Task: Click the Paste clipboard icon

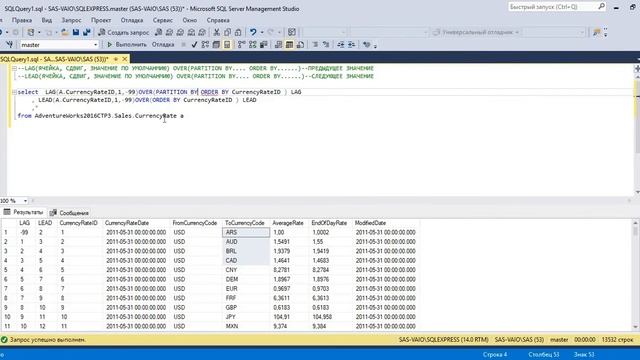Action: pyautogui.click(x=238, y=32)
